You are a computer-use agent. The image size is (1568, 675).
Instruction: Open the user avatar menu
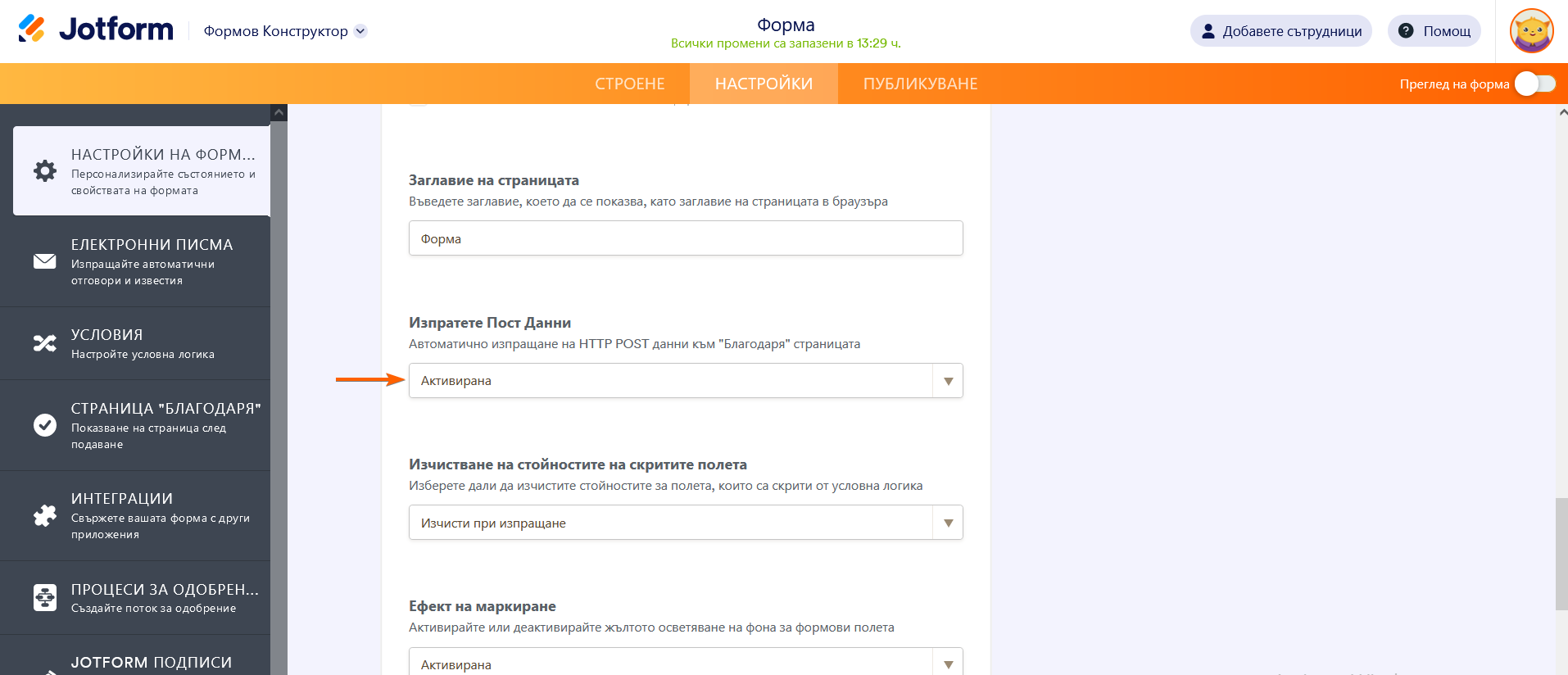1531,31
